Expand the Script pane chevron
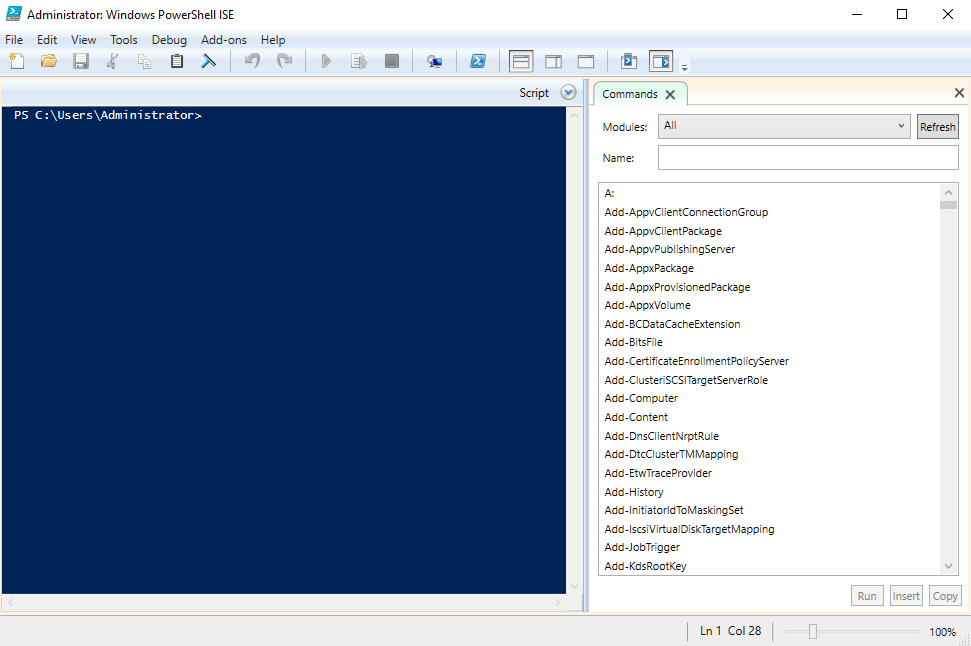 pos(568,93)
